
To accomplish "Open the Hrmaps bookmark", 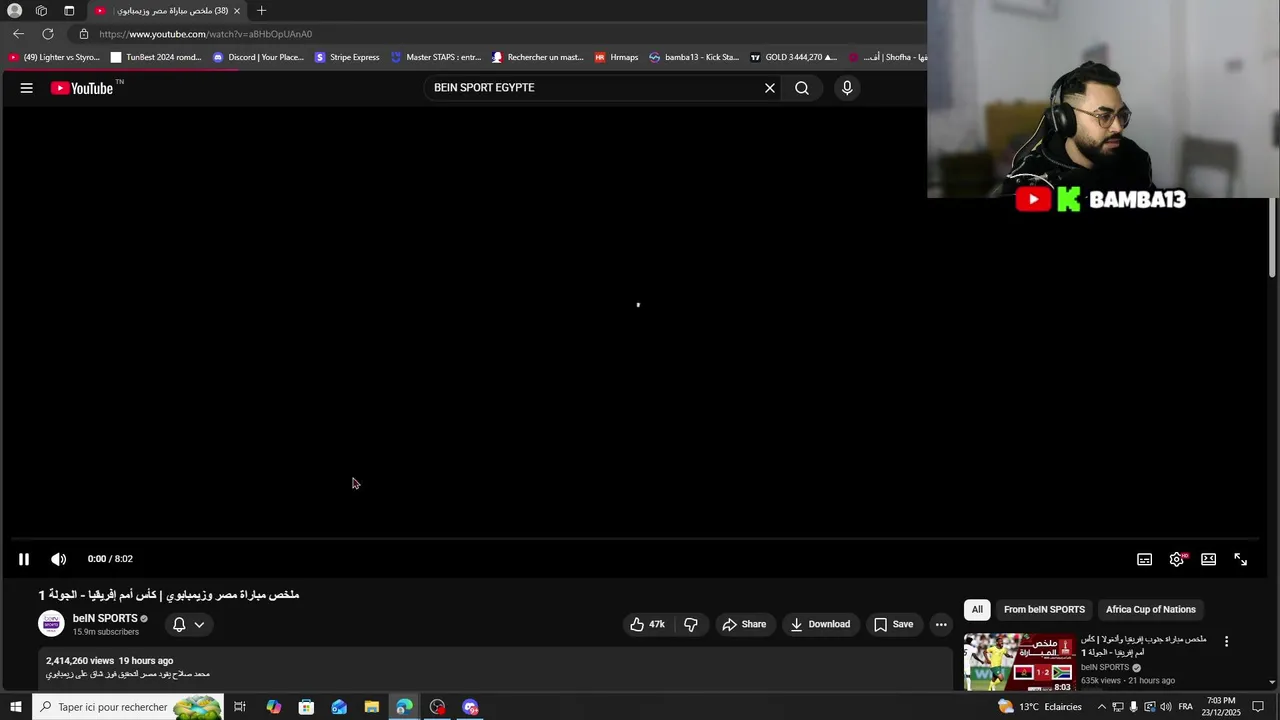I will click(616, 57).
